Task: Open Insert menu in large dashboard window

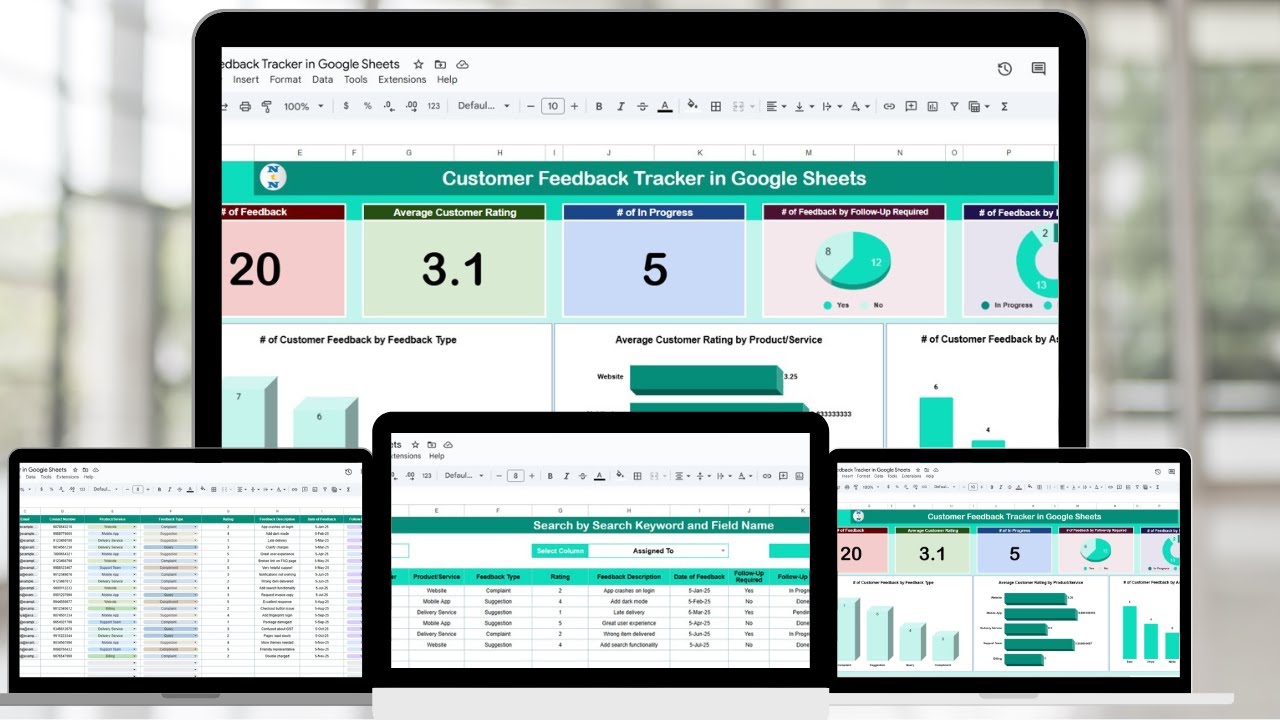Action: 246,80
